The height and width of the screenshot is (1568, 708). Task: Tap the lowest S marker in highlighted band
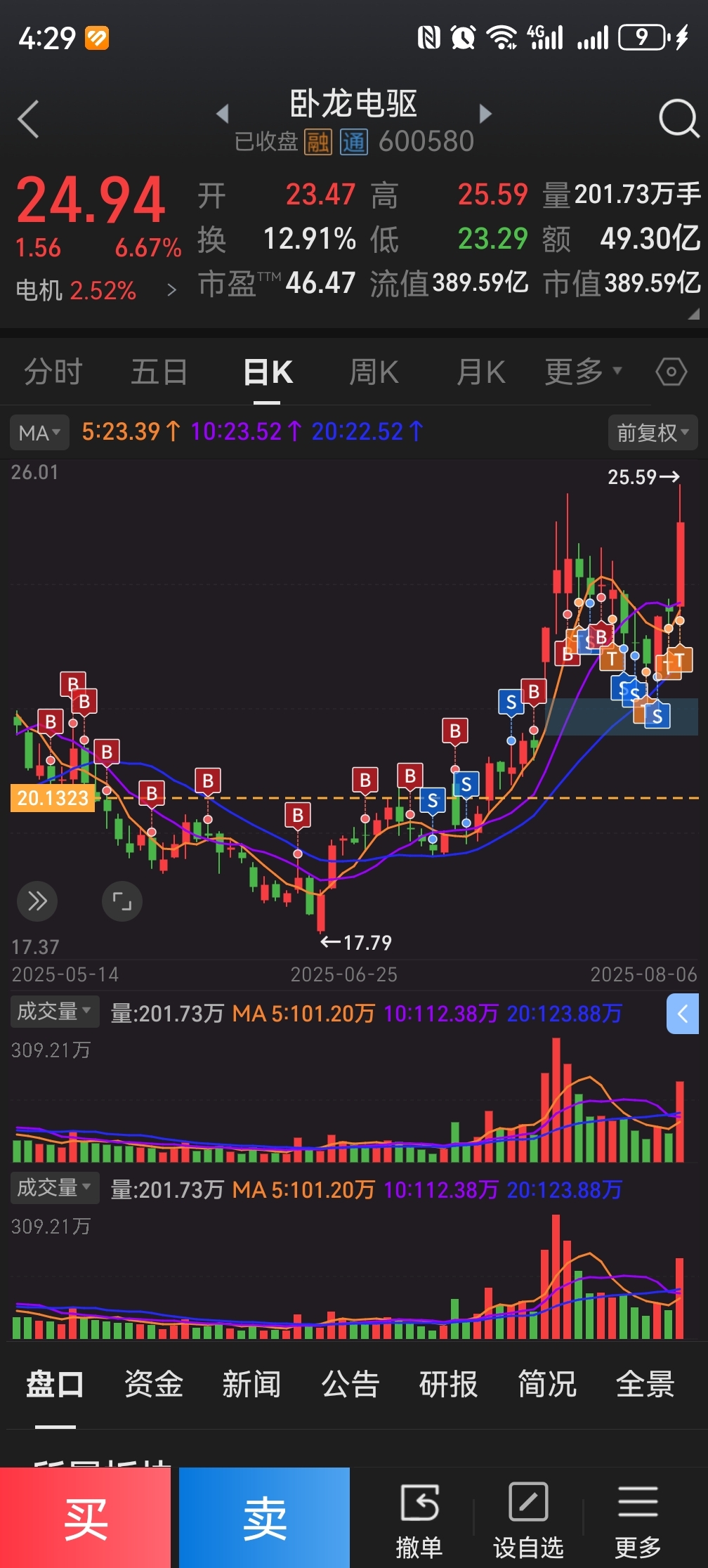coord(657,716)
